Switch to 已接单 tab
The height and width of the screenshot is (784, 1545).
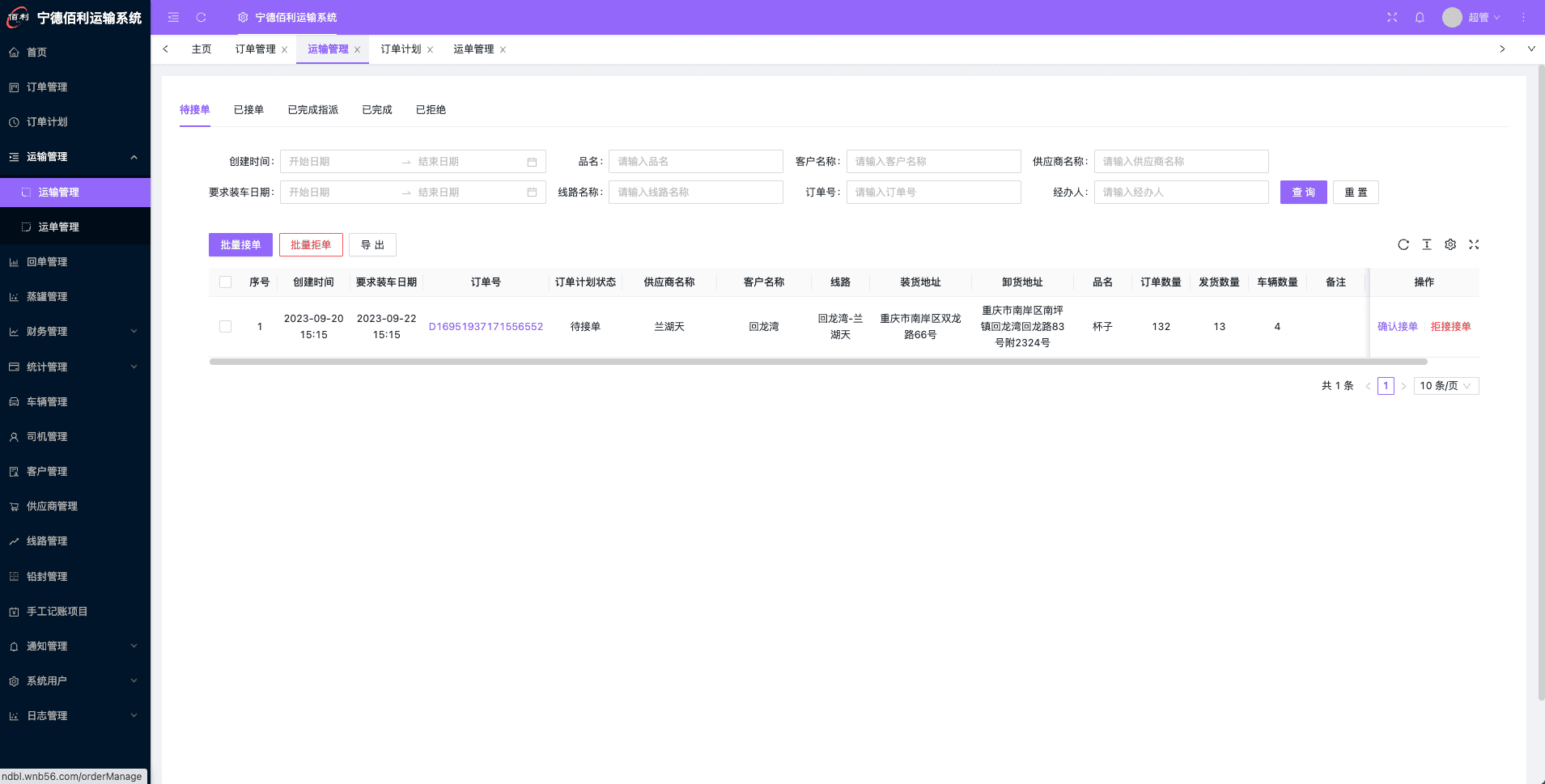point(248,110)
